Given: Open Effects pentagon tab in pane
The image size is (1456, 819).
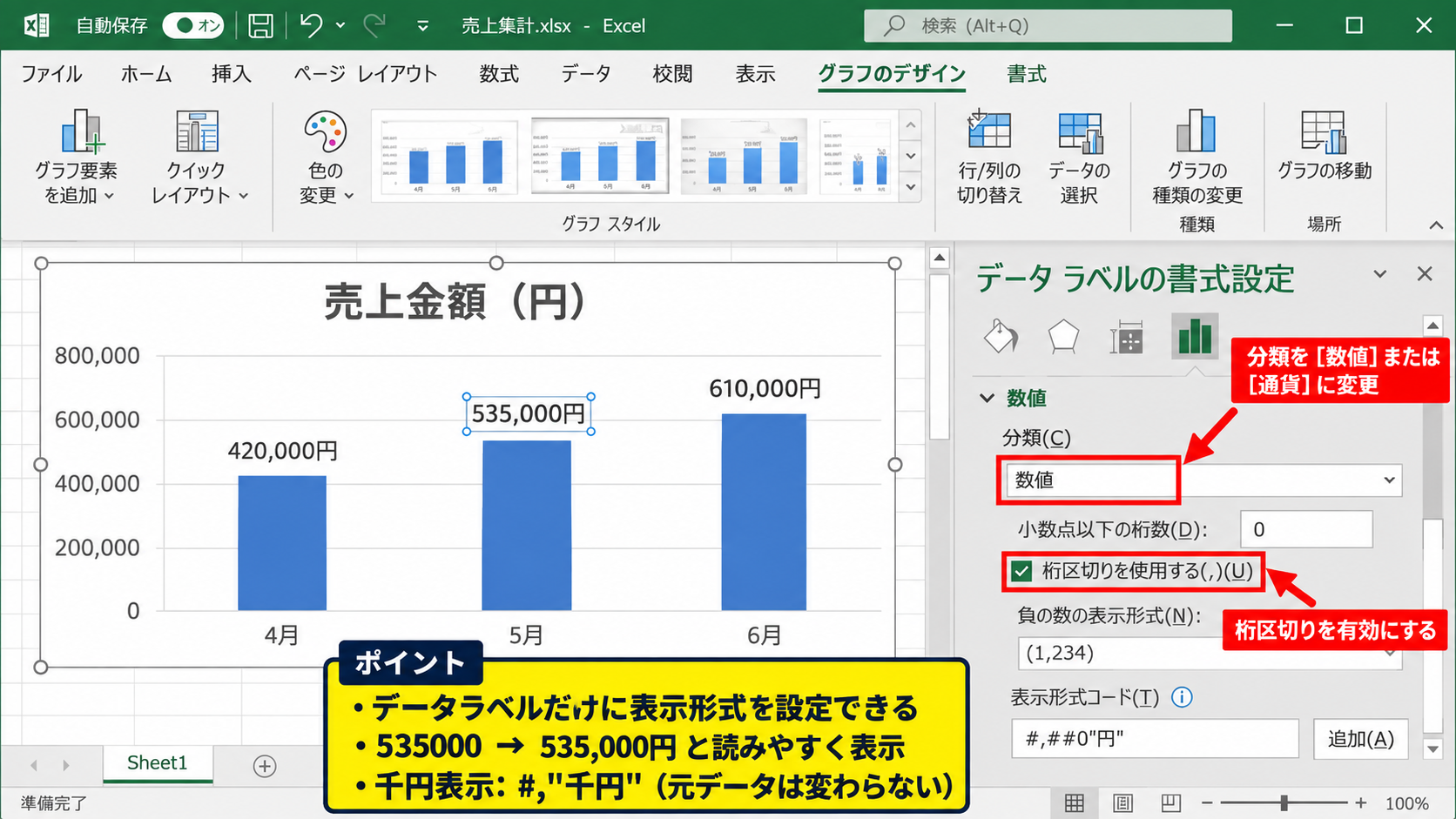Looking at the screenshot, I should coord(1063,336).
